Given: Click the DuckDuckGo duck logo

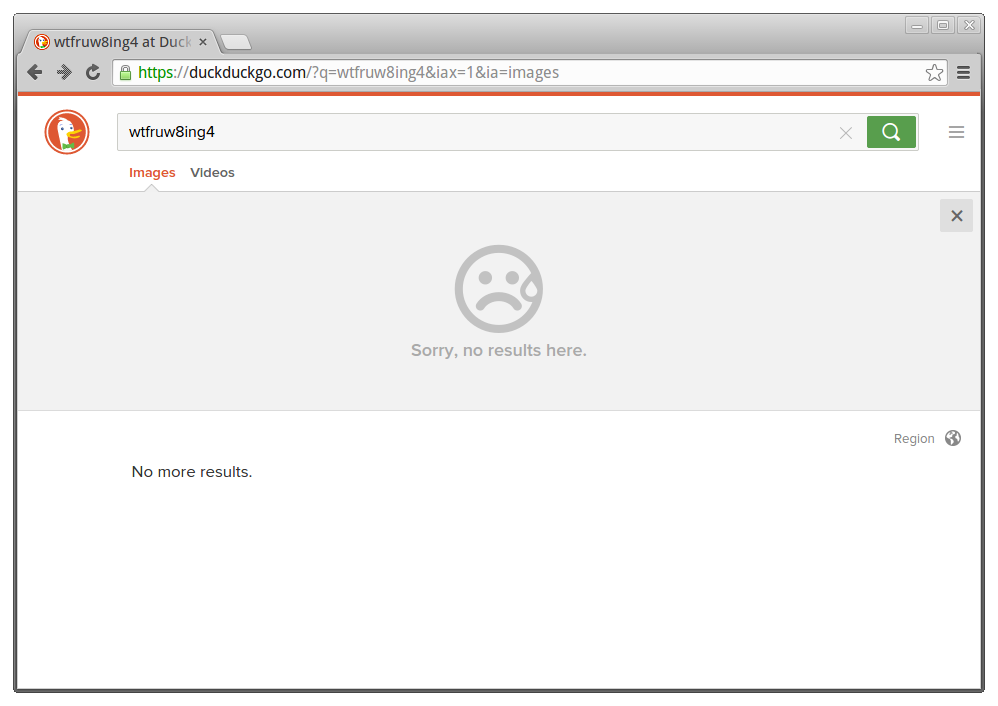Looking at the screenshot, I should click(67, 132).
